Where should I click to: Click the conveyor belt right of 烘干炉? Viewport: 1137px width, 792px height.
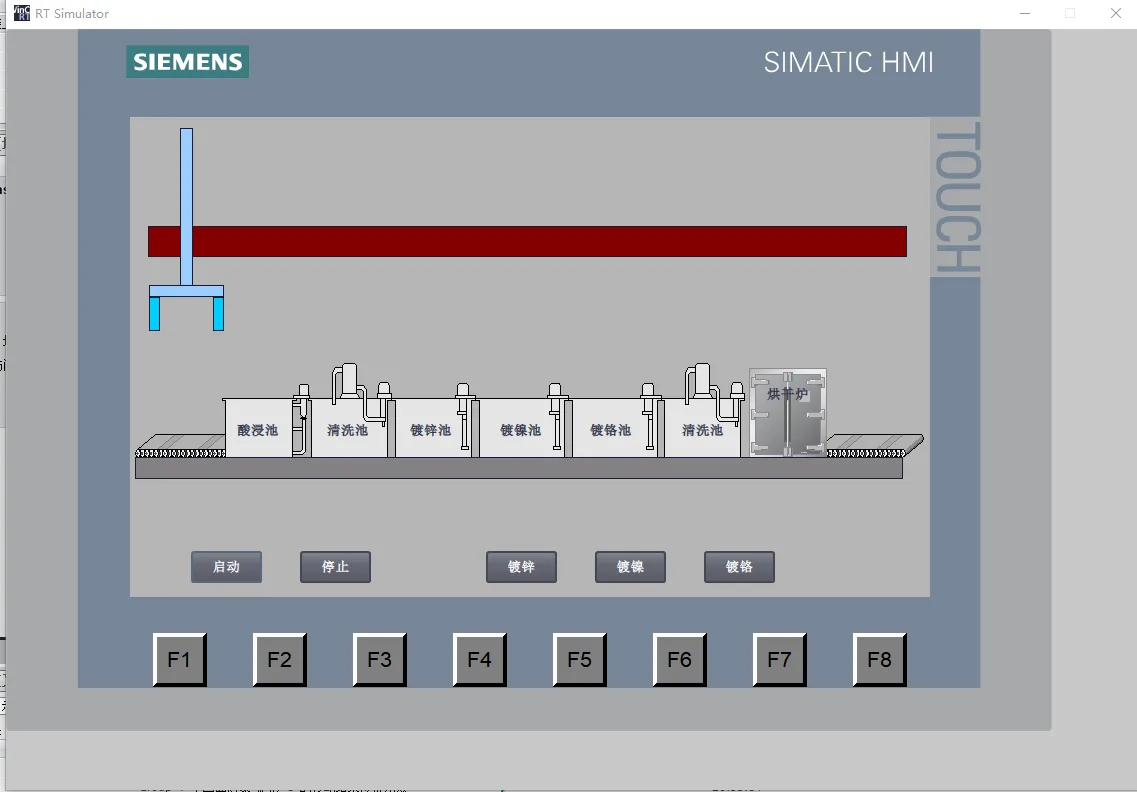[x=875, y=446]
